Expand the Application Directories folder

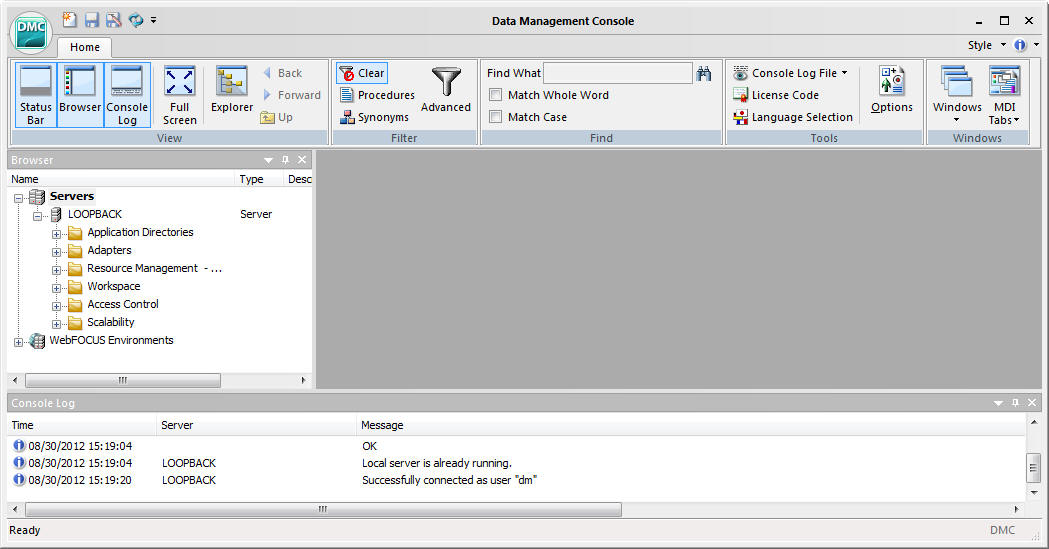(56, 234)
